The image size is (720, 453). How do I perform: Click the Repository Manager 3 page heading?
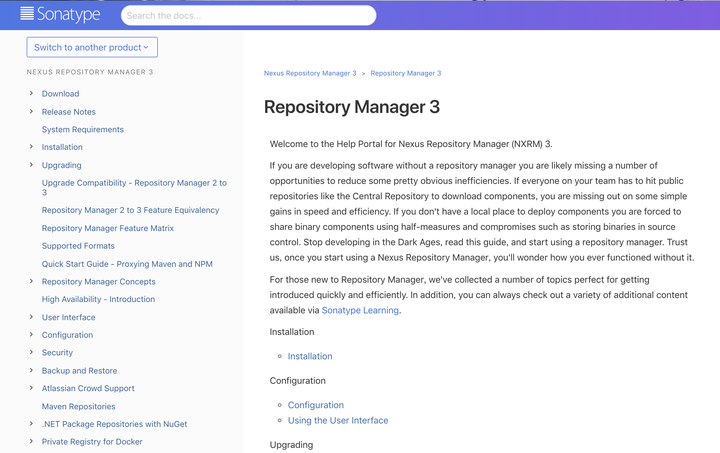coord(352,107)
